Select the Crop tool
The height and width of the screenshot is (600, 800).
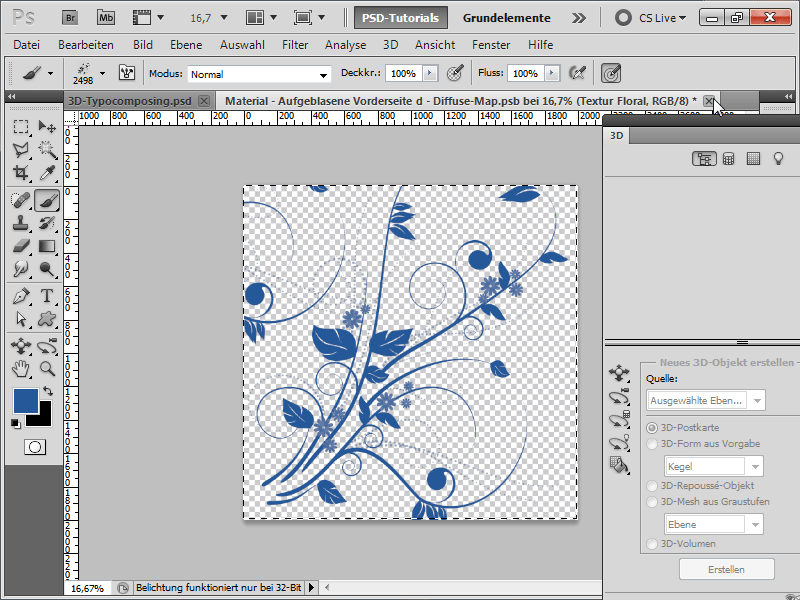(x=21, y=172)
